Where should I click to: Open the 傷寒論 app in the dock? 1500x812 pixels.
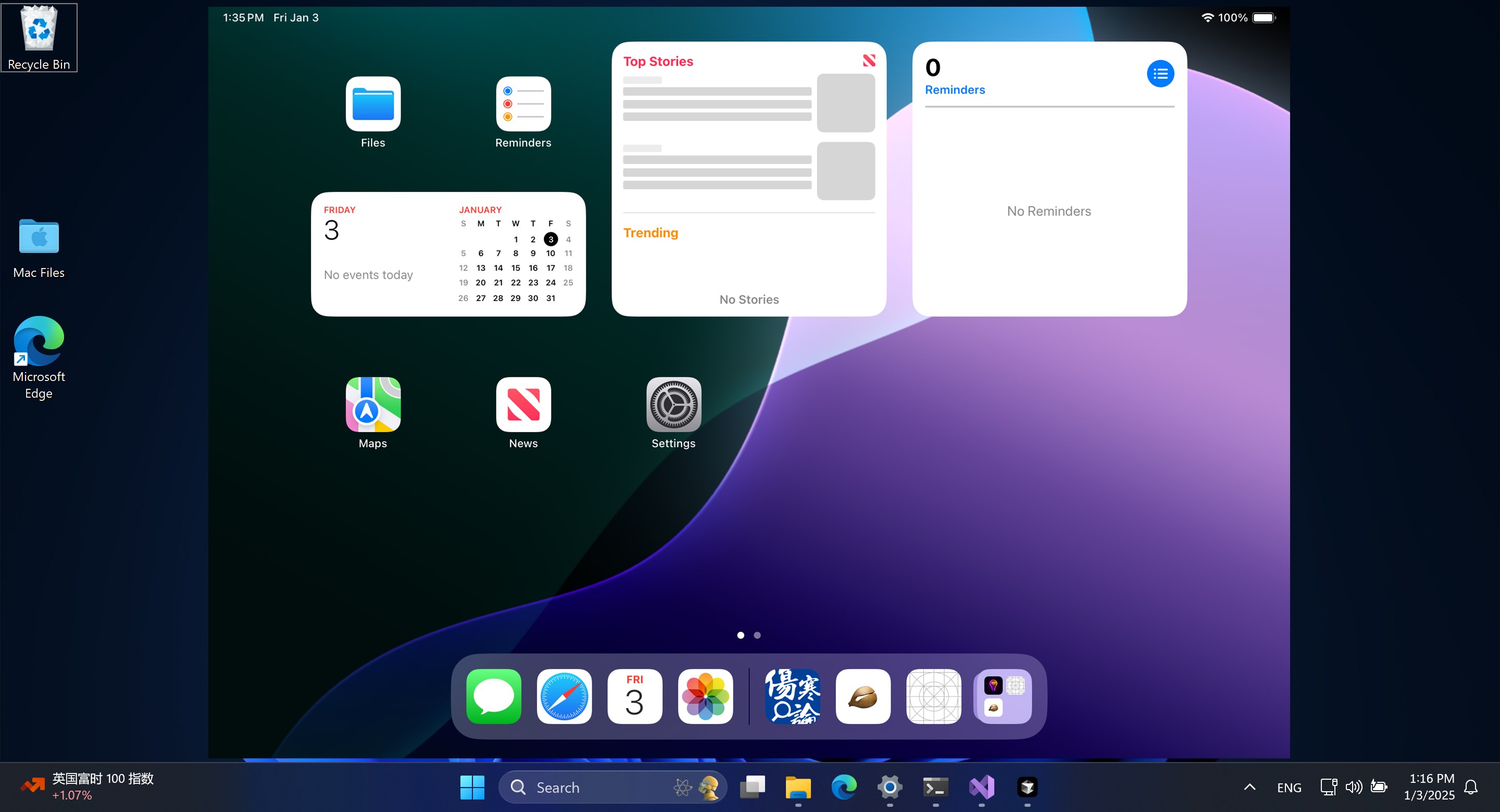pyautogui.click(x=793, y=696)
